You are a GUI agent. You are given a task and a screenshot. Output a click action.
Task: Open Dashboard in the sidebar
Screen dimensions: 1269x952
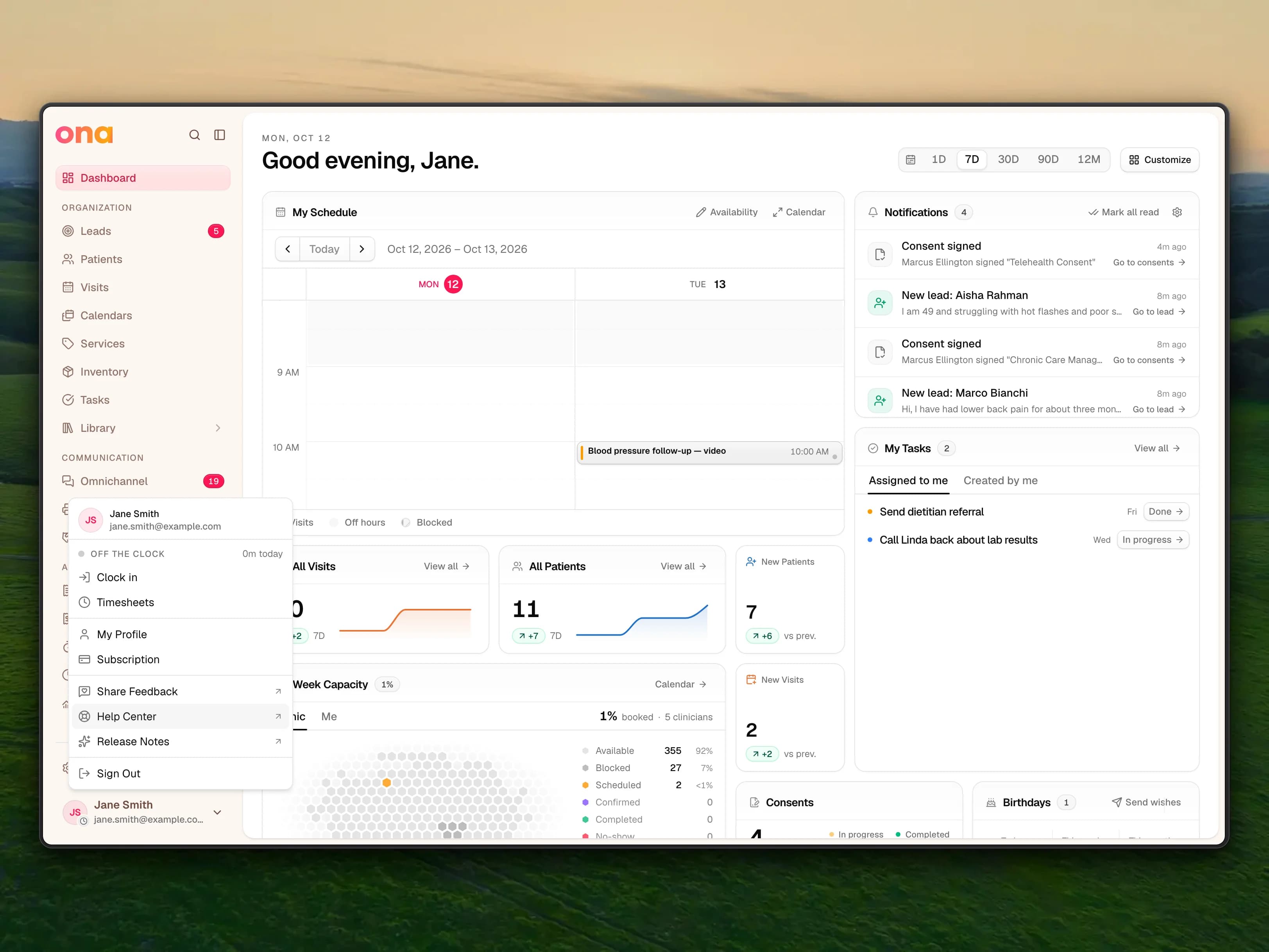click(x=143, y=178)
